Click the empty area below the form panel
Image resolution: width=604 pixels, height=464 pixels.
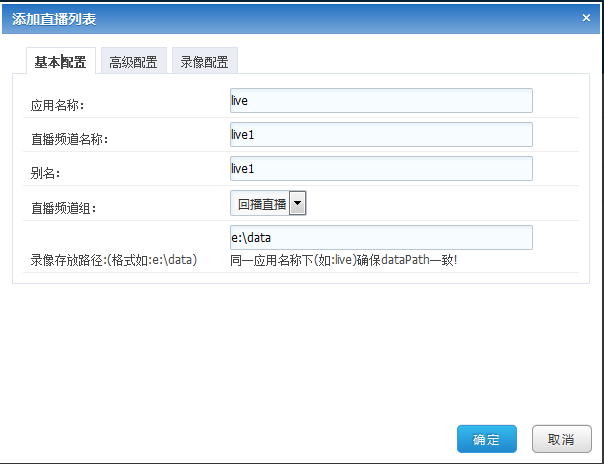300,350
